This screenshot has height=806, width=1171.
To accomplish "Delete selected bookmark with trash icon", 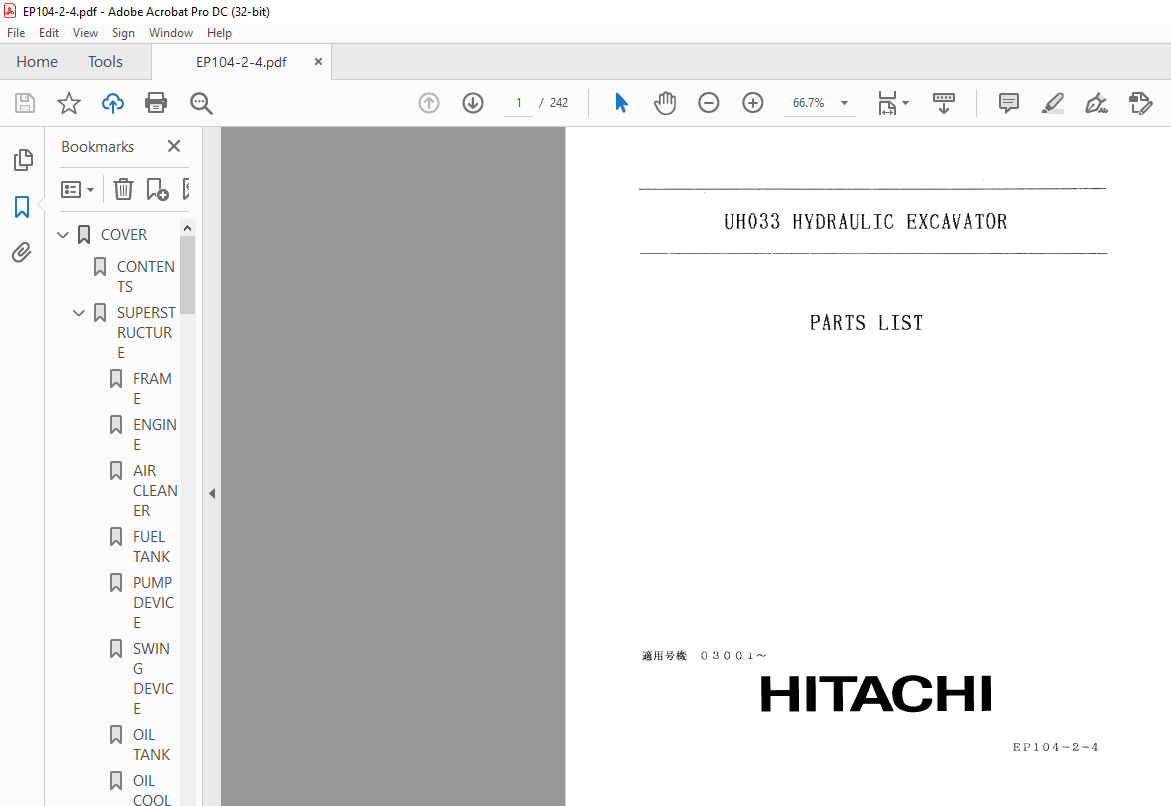I will 123,189.
